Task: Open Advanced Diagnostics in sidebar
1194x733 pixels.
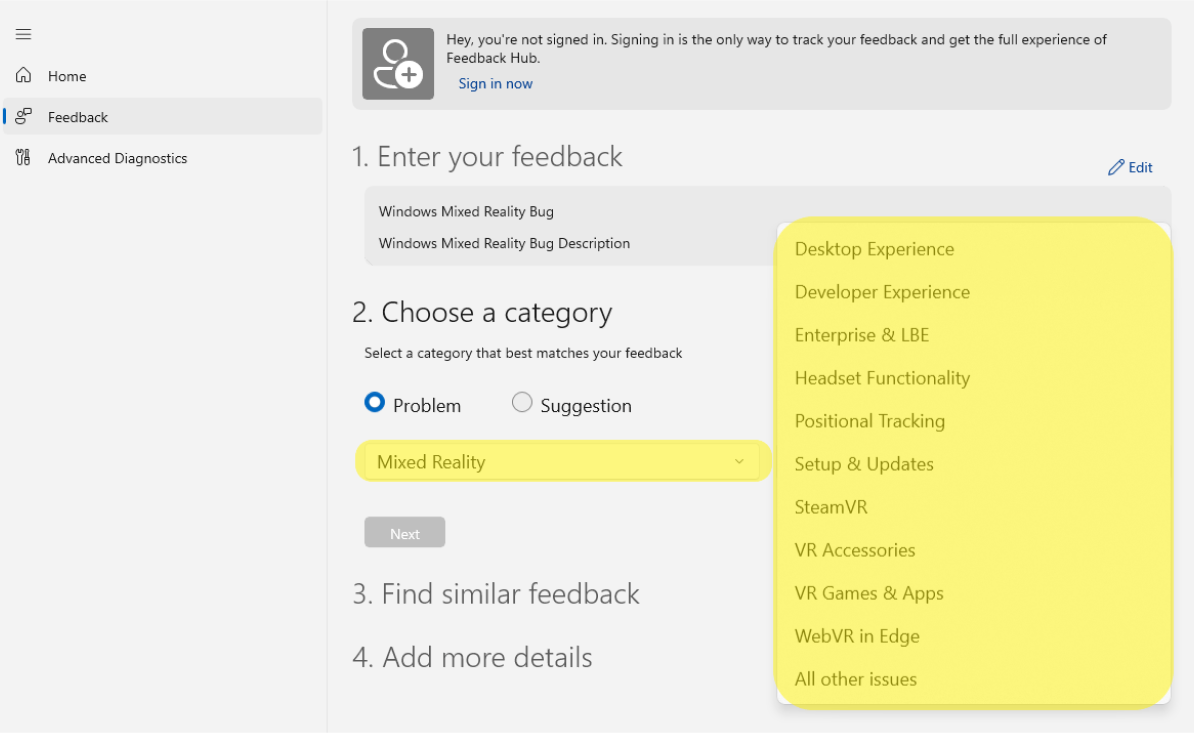Action: 162,158
